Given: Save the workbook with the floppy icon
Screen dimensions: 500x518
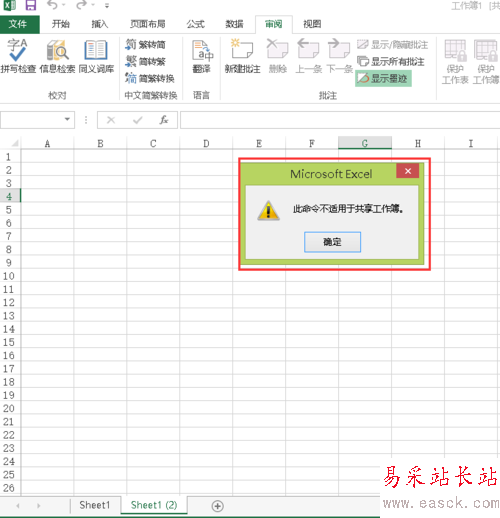Looking at the screenshot, I should pyautogui.click(x=31, y=5).
